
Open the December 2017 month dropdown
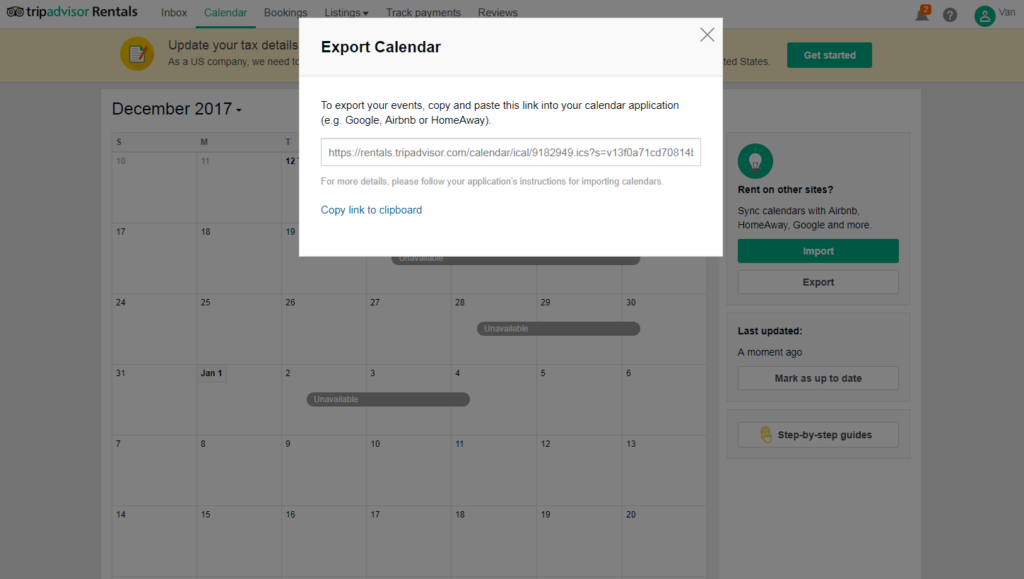click(x=177, y=109)
